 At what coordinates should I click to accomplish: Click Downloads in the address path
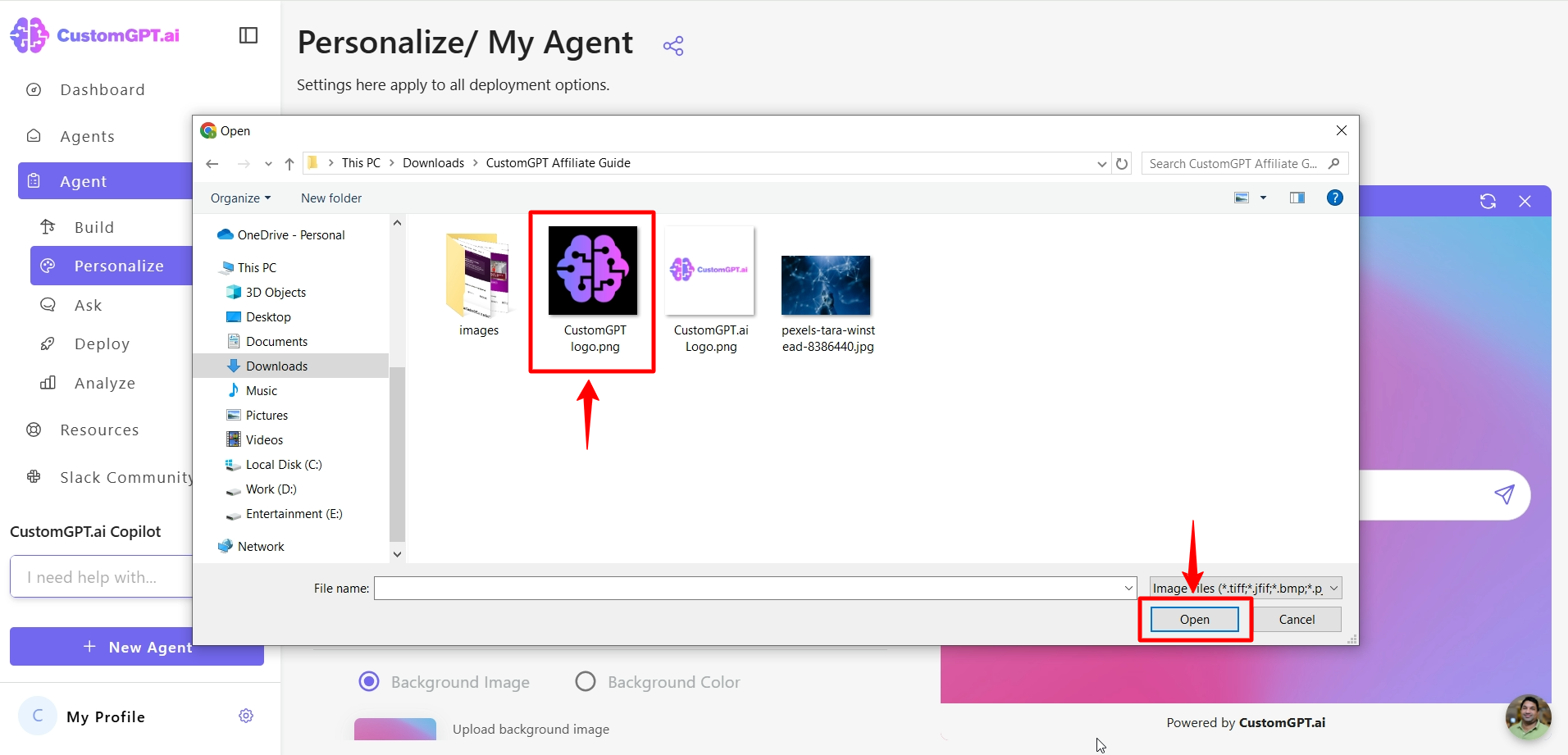(x=433, y=163)
